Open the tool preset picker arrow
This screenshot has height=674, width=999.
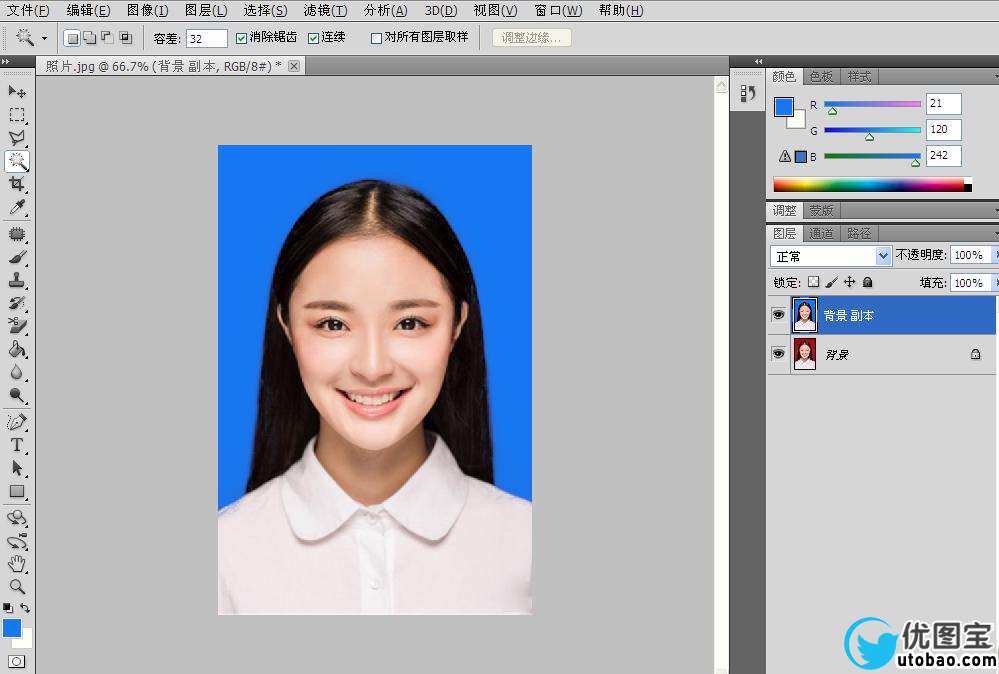pyautogui.click(x=44, y=38)
